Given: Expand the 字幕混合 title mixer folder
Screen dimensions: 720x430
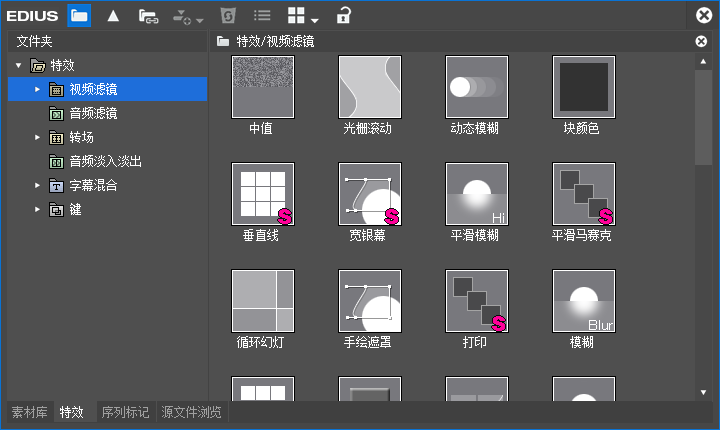Looking at the screenshot, I should coord(38,186).
